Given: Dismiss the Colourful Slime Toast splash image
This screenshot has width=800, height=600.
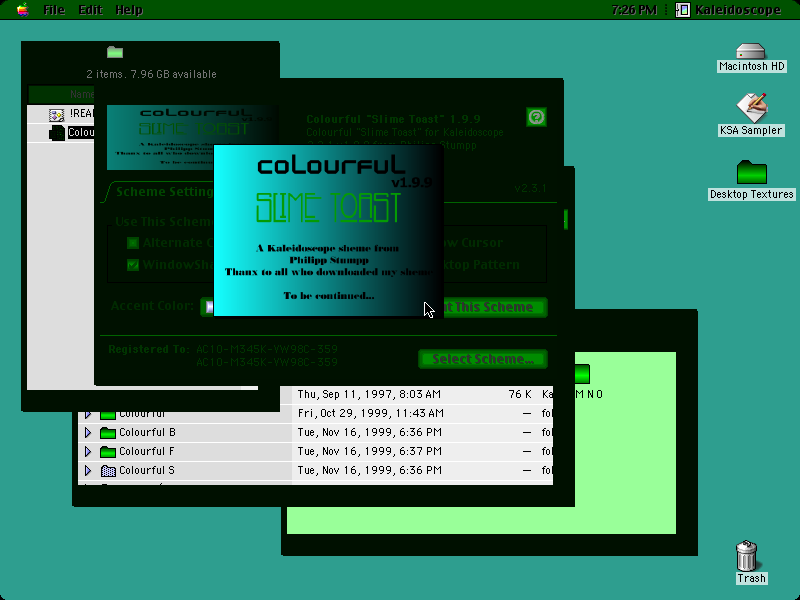Looking at the screenshot, I should tap(329, 231).
